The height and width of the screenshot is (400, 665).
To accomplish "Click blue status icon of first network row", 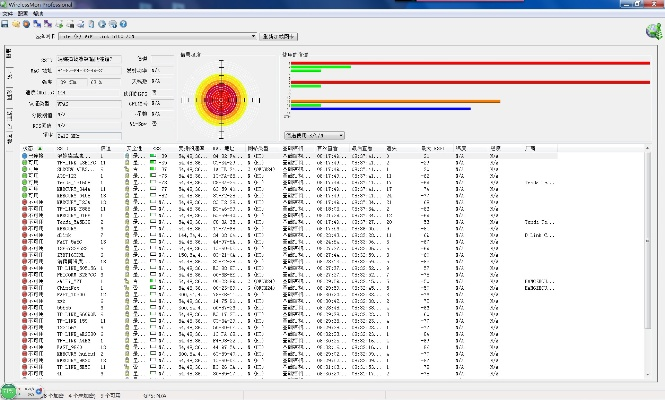I will coord(22,157).
